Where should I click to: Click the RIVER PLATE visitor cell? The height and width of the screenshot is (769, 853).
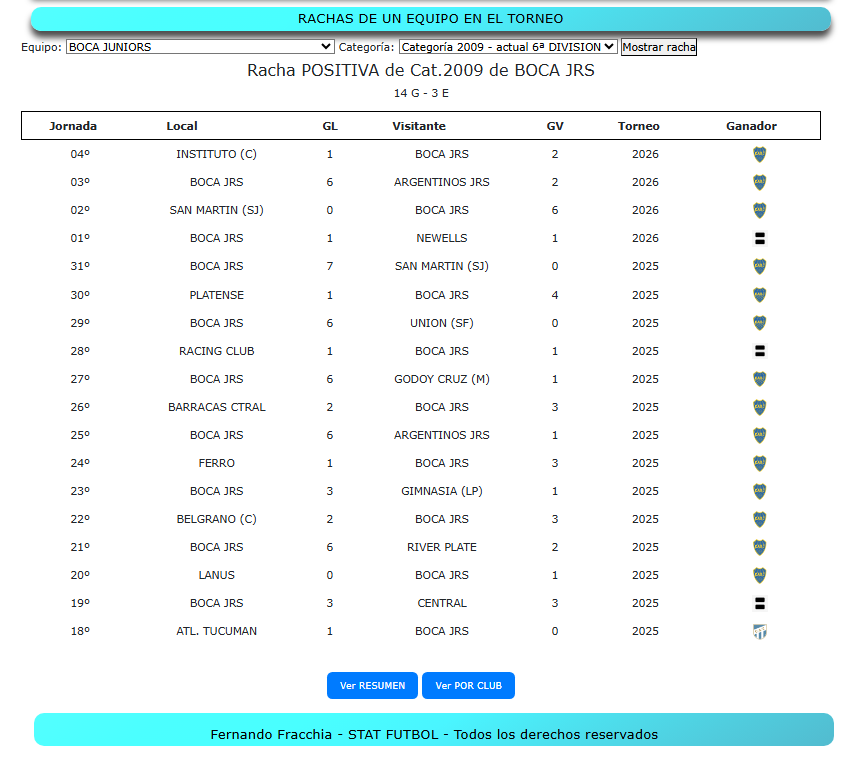(x=442, y=547)
